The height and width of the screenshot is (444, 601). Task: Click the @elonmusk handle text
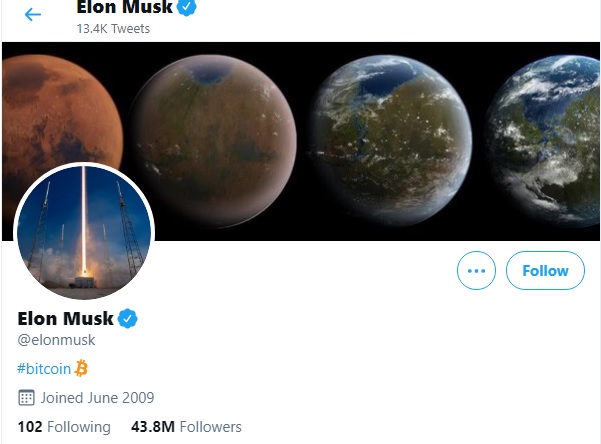[x=56, y=340]
